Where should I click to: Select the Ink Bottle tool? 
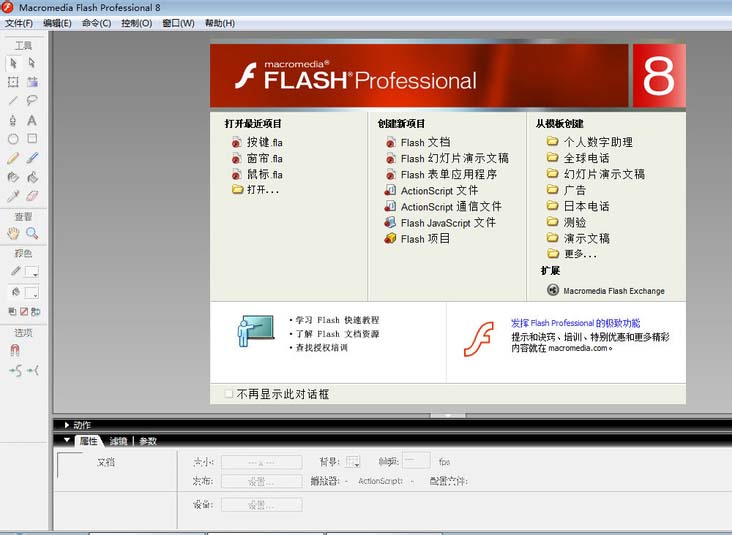coord(13,177)
